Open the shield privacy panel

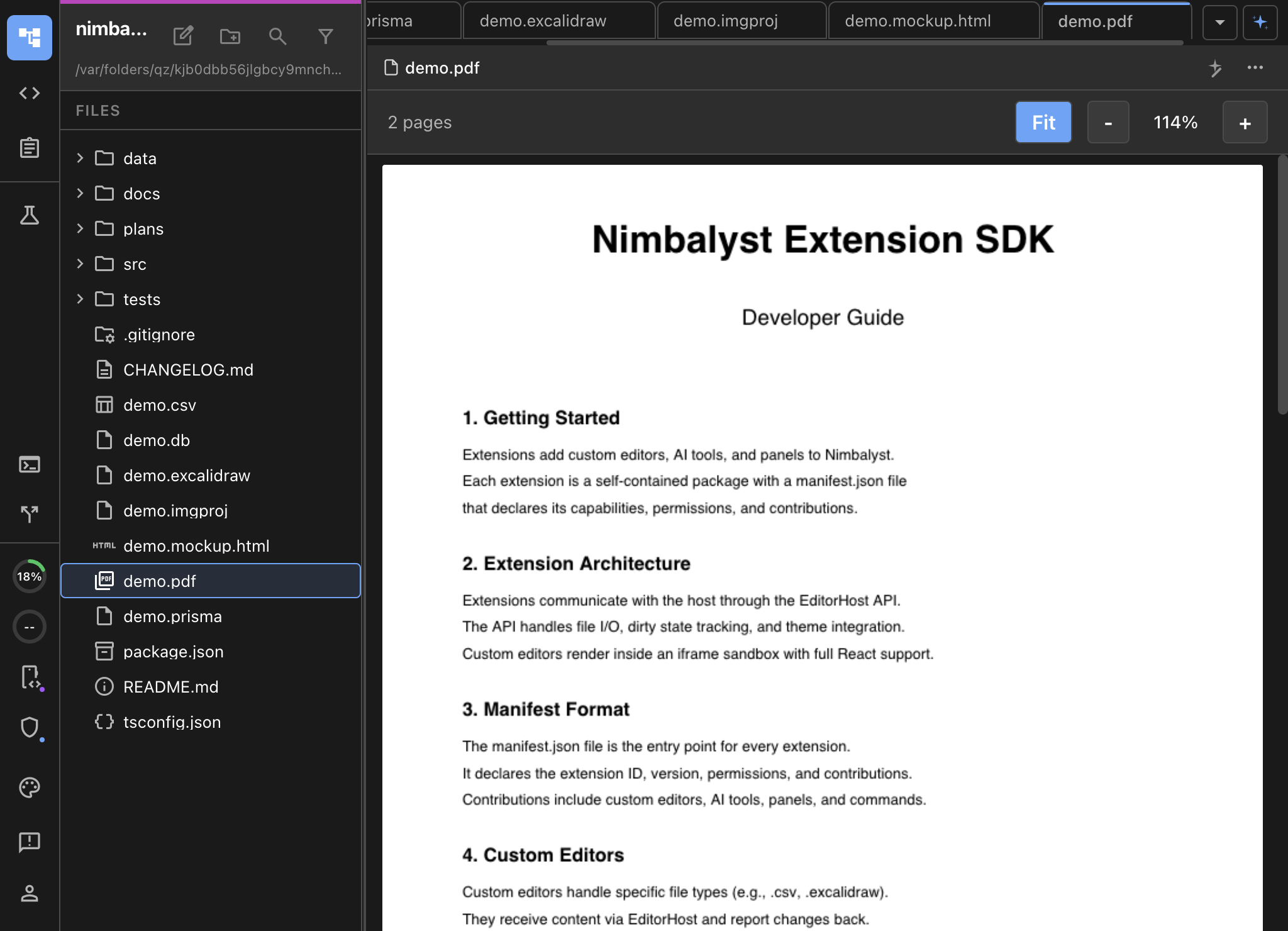30,727
